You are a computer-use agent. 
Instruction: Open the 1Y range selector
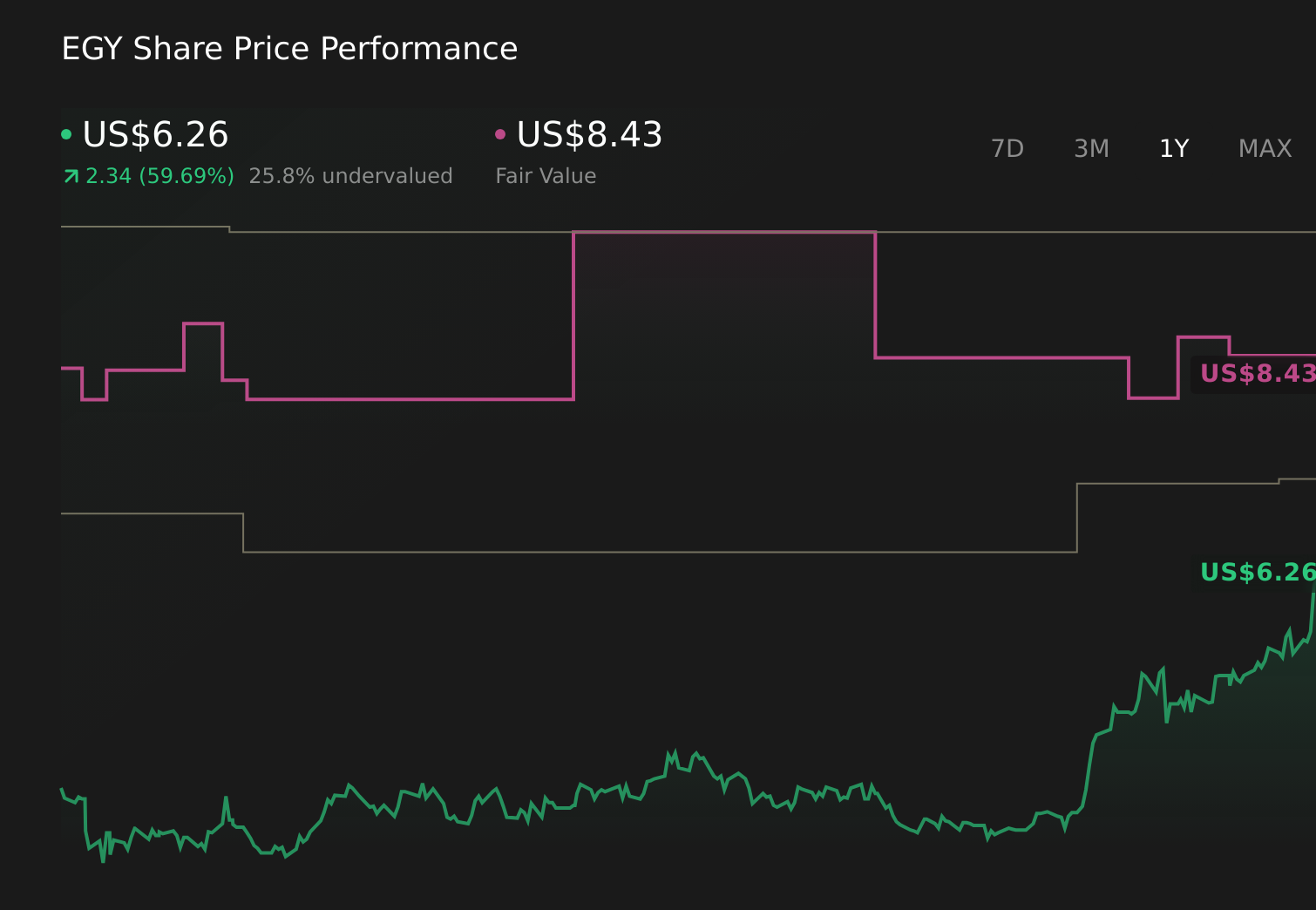click(x=1173, y=148)
